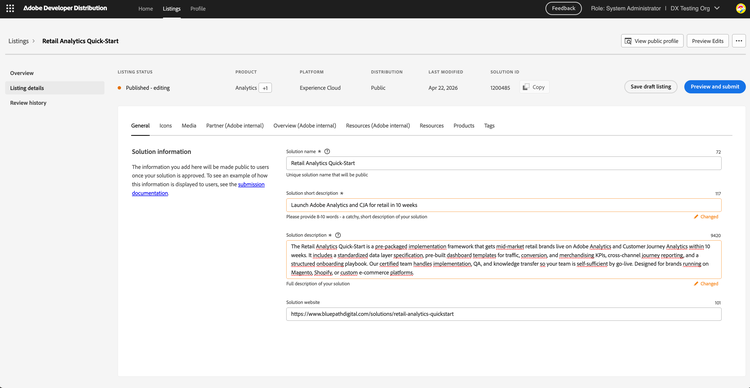This screenshot has height=388, width=750.
Task: Open the Overview (Adobe internal) tab
Action: pos(305,126)
